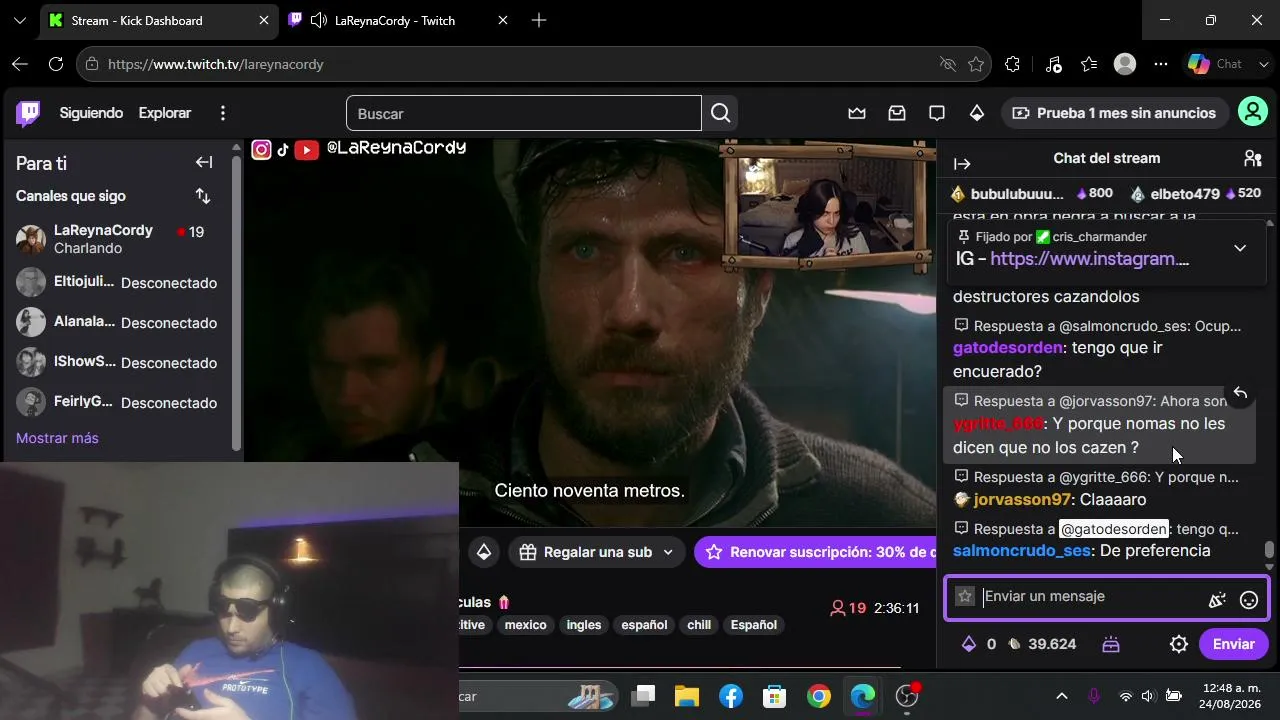Open the three-dot more menu beside Explorar
Screen dimensions: 1280x720
[x=223, y=113]
